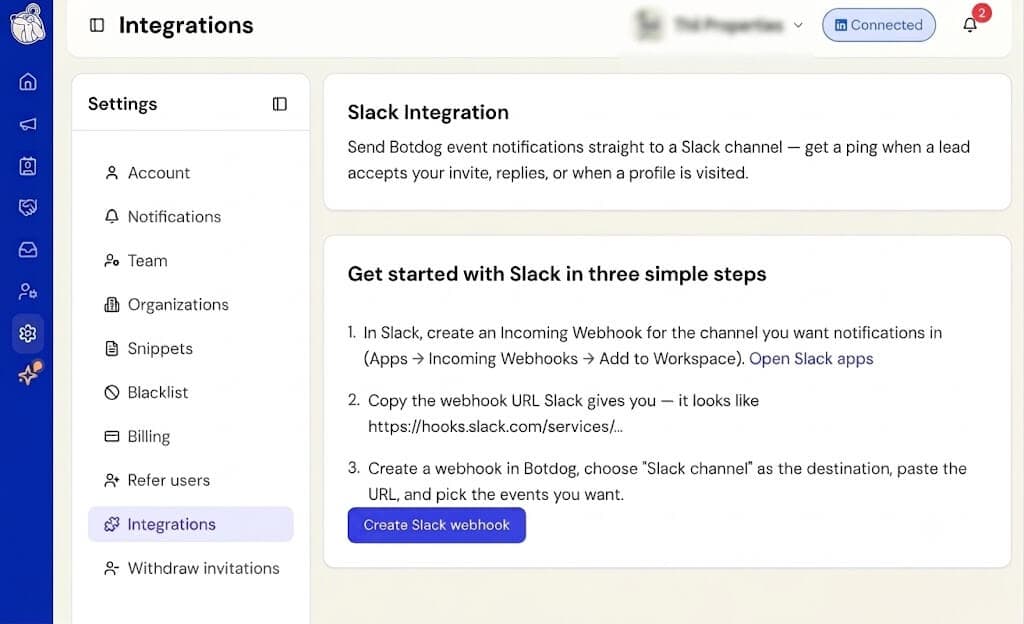The image size is (1024, 624).
Task: Click the blurred account avatar in header
Action: pyautogui.click(x=648, y=25)
